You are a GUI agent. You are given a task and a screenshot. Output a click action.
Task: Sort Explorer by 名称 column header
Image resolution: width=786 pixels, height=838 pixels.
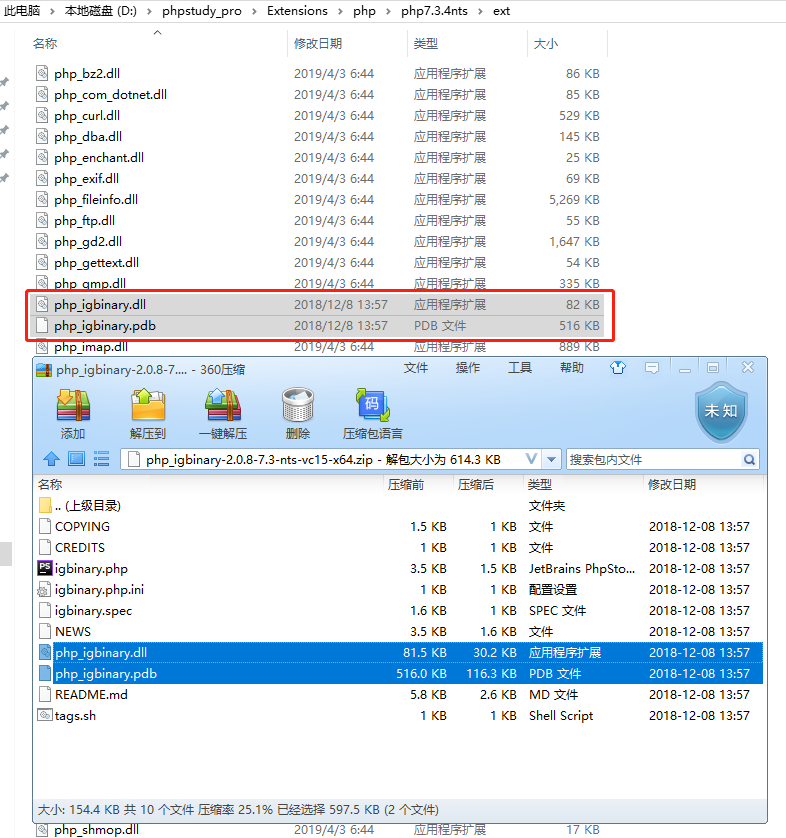[45, 43]
